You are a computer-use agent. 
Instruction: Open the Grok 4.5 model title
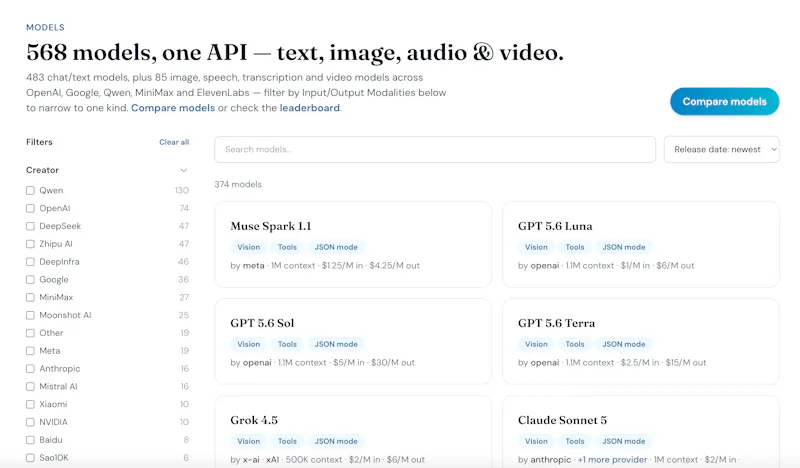pos(254,420)
